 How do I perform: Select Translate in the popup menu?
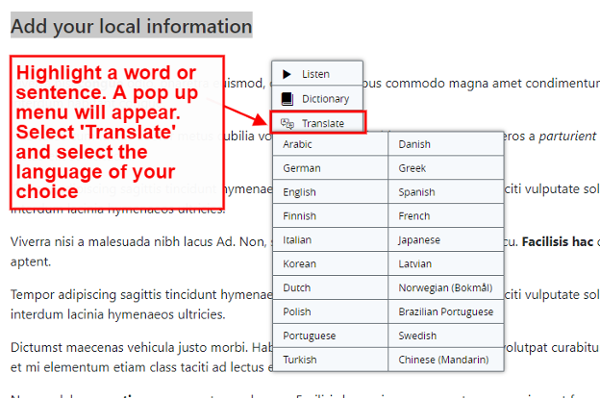tap(318, 122)
